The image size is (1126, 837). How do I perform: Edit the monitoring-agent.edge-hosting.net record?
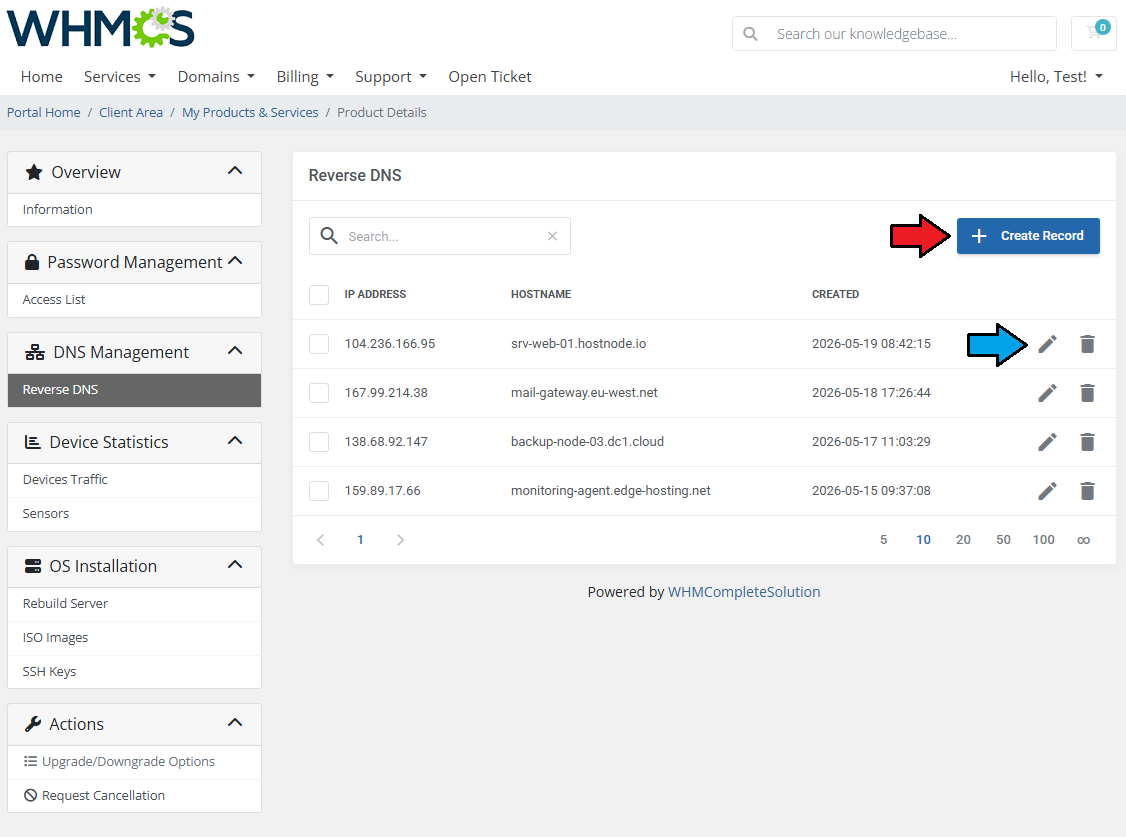pos(1047,491)
